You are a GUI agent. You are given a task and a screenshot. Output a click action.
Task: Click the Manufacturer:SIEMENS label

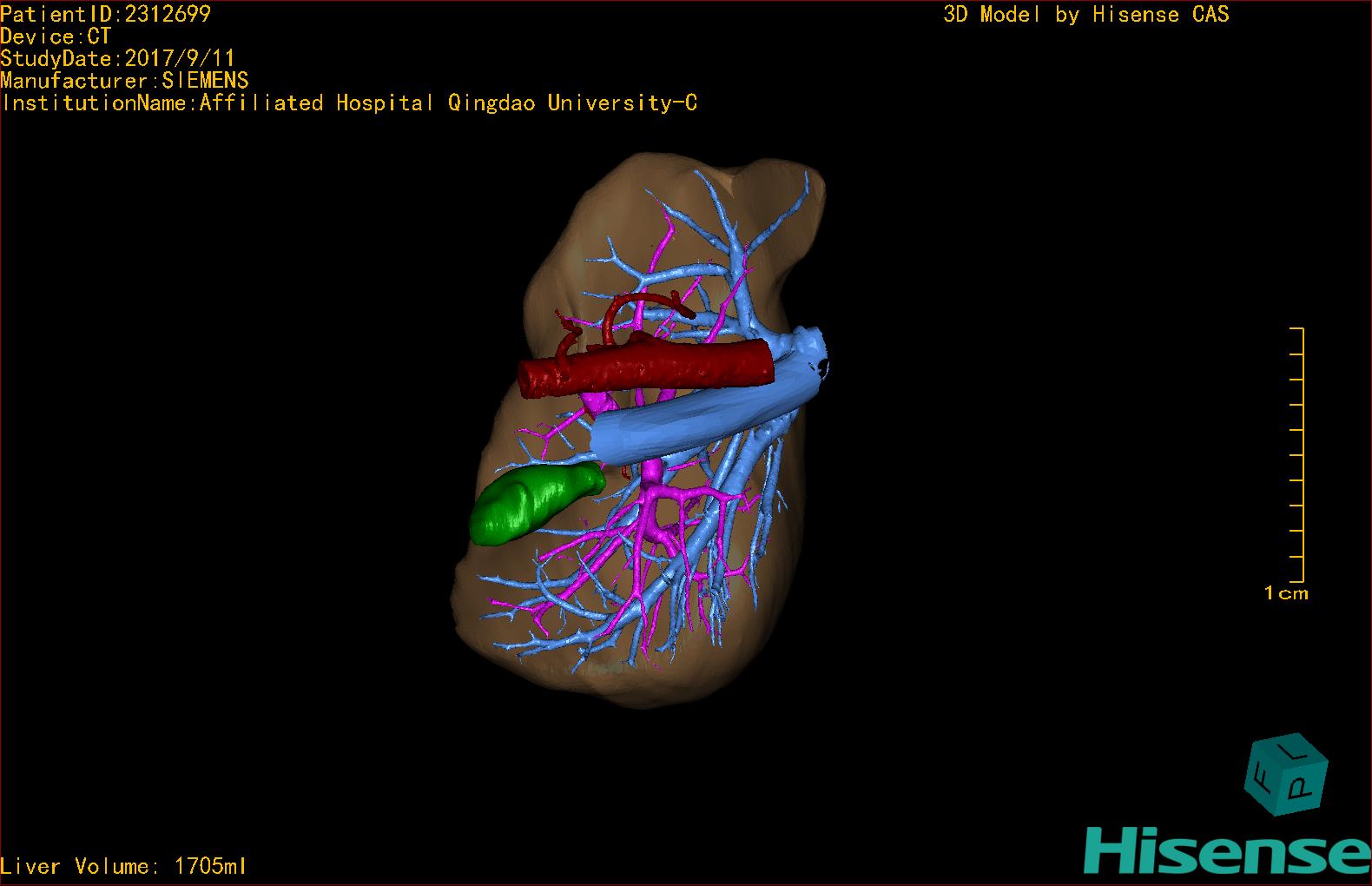click(124, 81)
